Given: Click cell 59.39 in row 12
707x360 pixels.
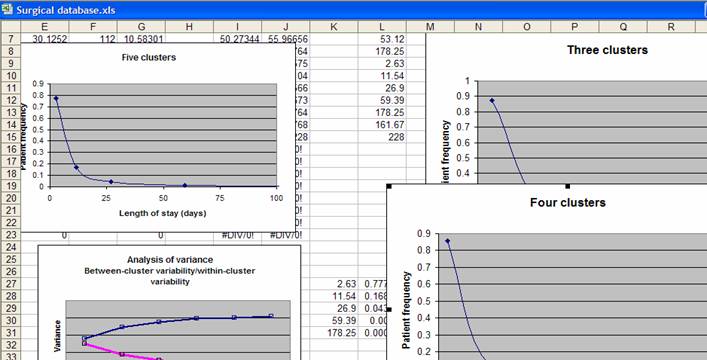Looking at the screenshot, I should click(x=382, y=100).
